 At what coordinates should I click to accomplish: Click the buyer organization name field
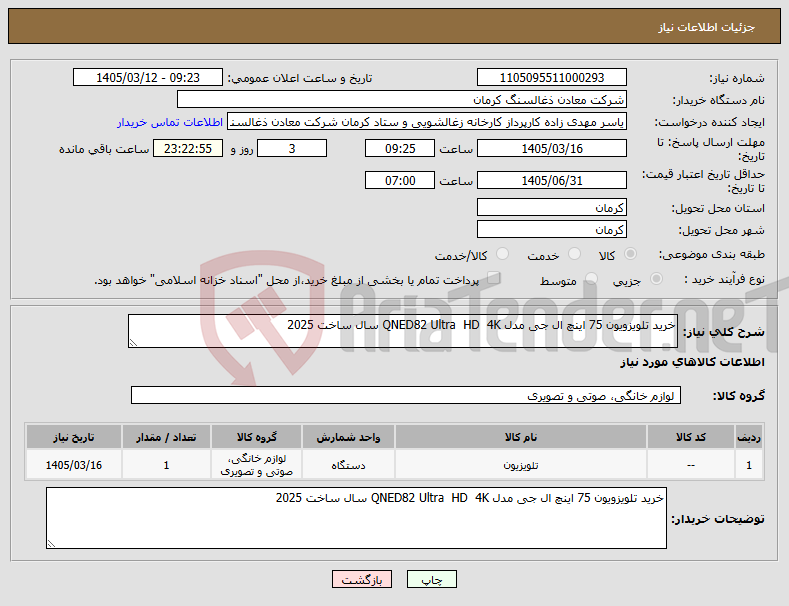click(x=402, y=99)
